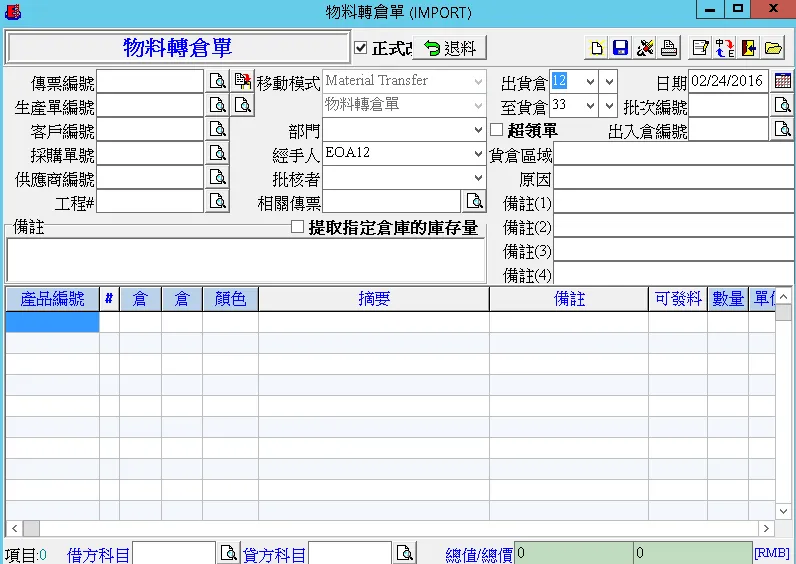This screenshot has width=796, height=564.
Task: Check 提取指定倉庫的庫存量 option
Action: (x=297, y=227)
